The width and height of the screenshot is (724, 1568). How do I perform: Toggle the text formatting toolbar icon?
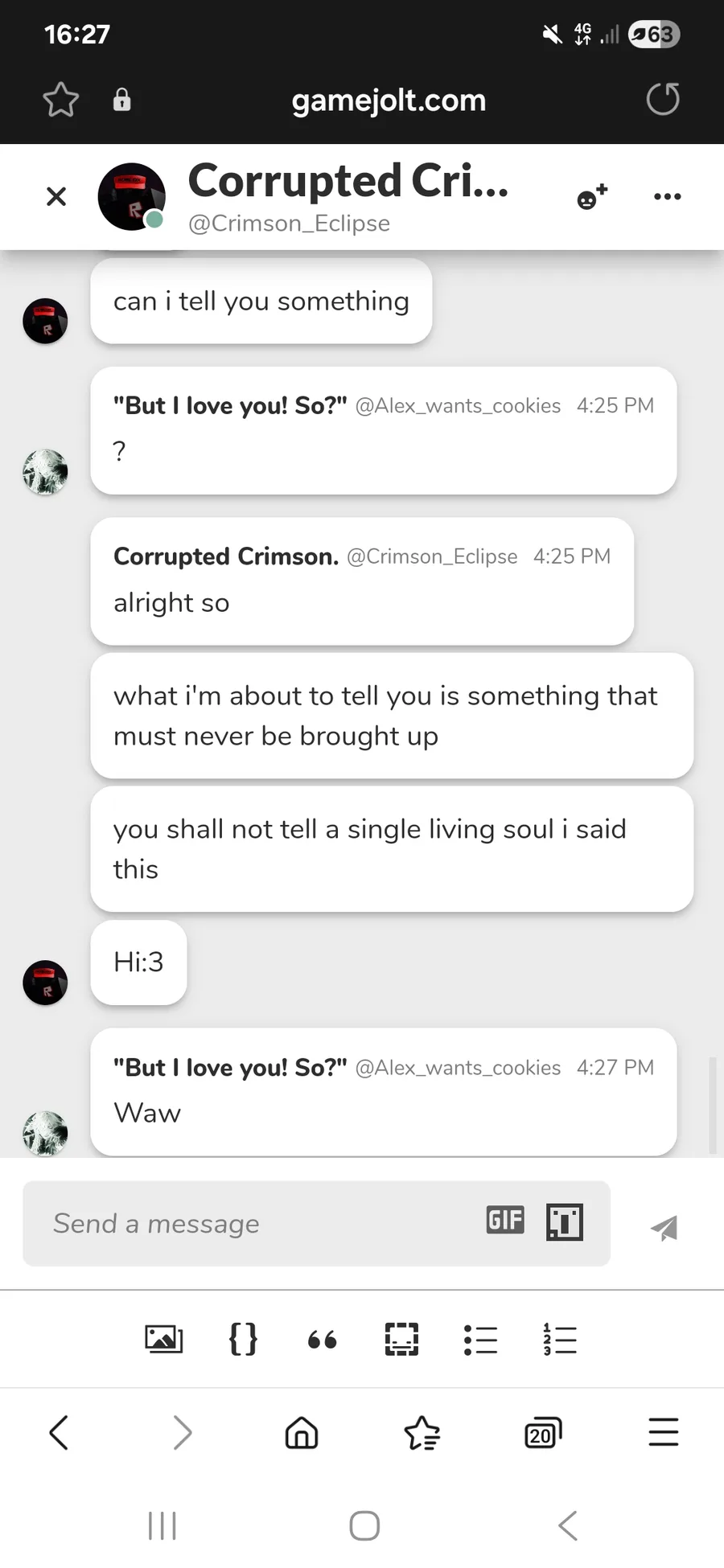tap(565, 1222)
